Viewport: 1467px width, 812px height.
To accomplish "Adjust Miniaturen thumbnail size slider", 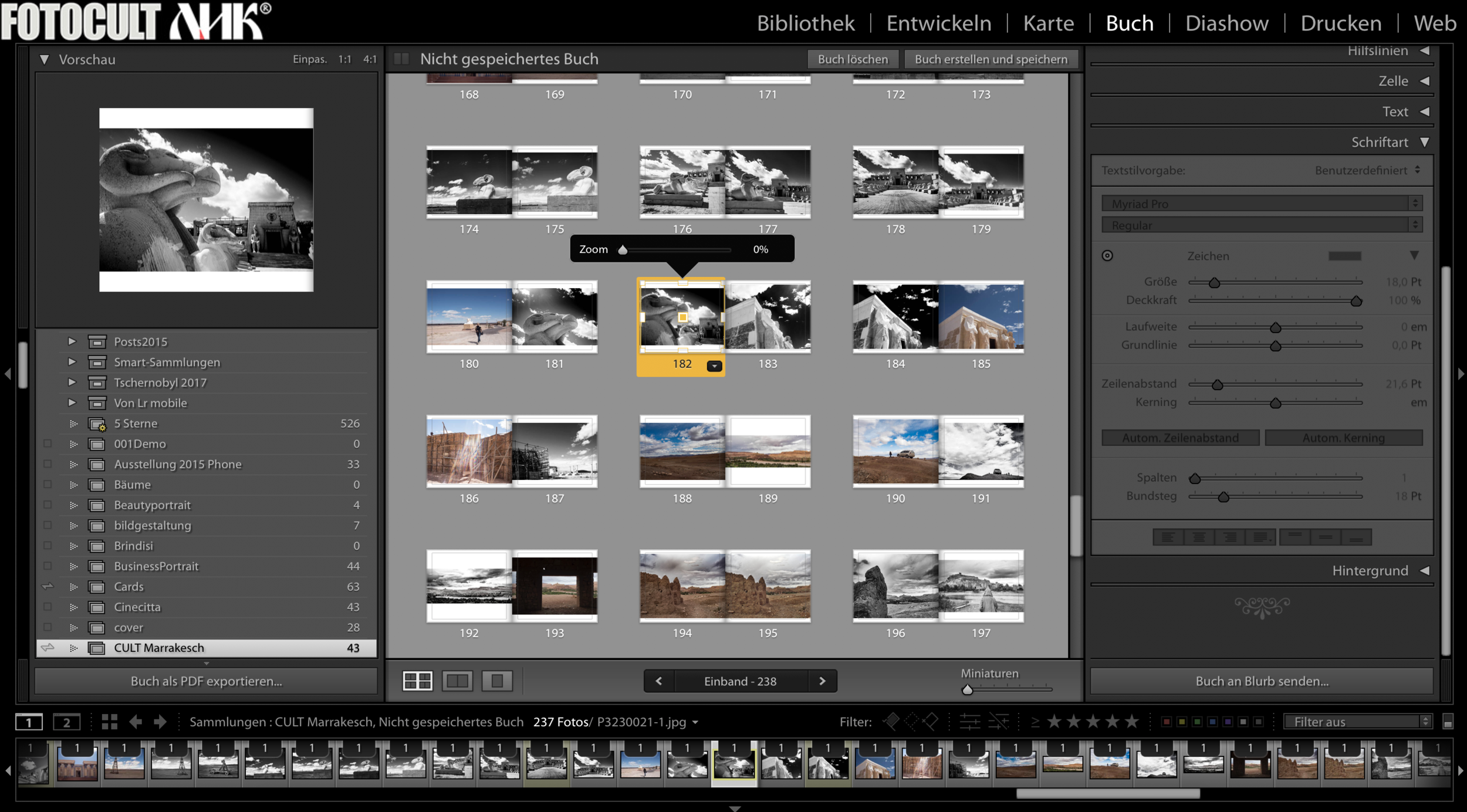I will click(967, 690).
